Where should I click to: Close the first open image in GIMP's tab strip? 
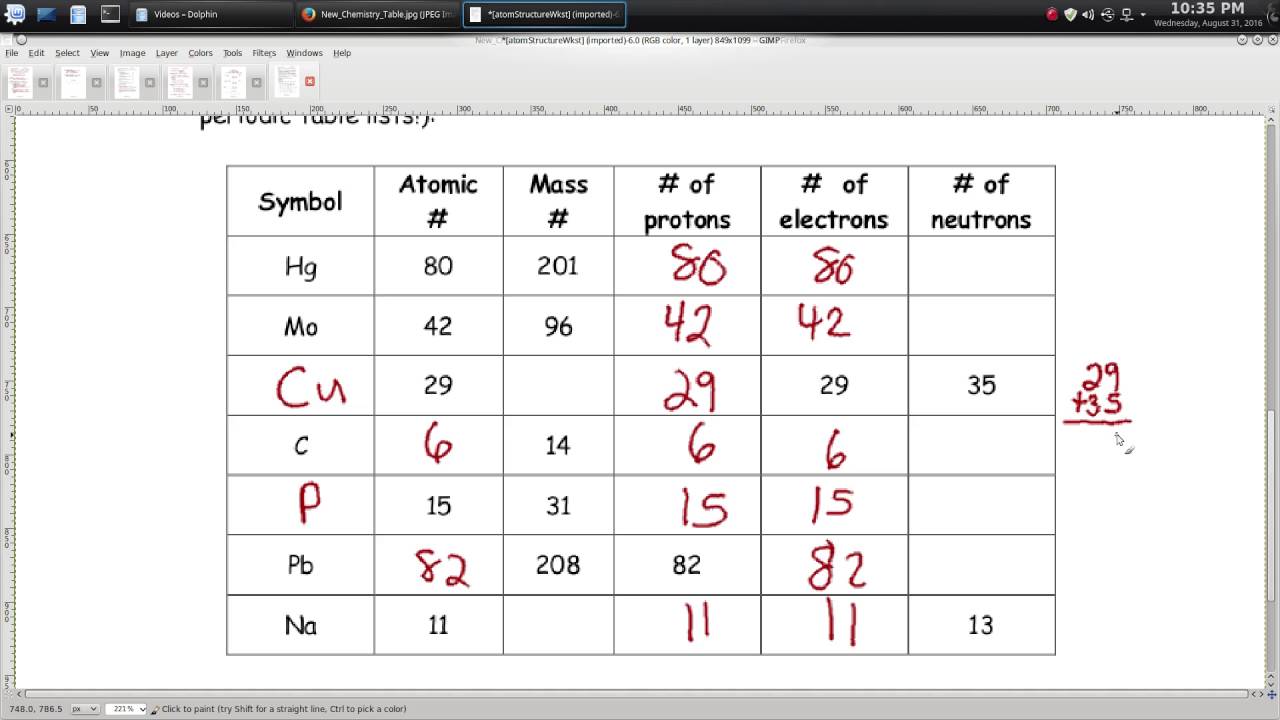pyautogui.click(x=43, y=82)
